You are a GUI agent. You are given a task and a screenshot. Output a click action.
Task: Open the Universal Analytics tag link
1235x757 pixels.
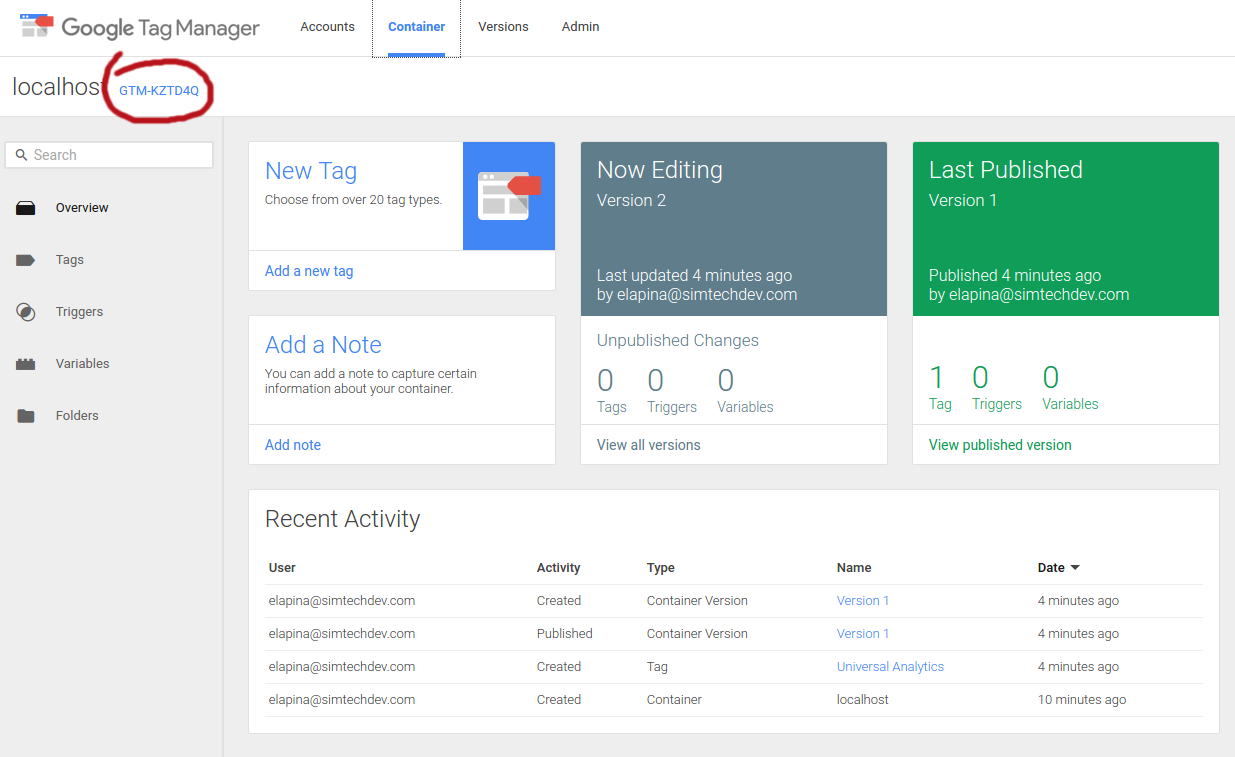[x=890, y=667]
